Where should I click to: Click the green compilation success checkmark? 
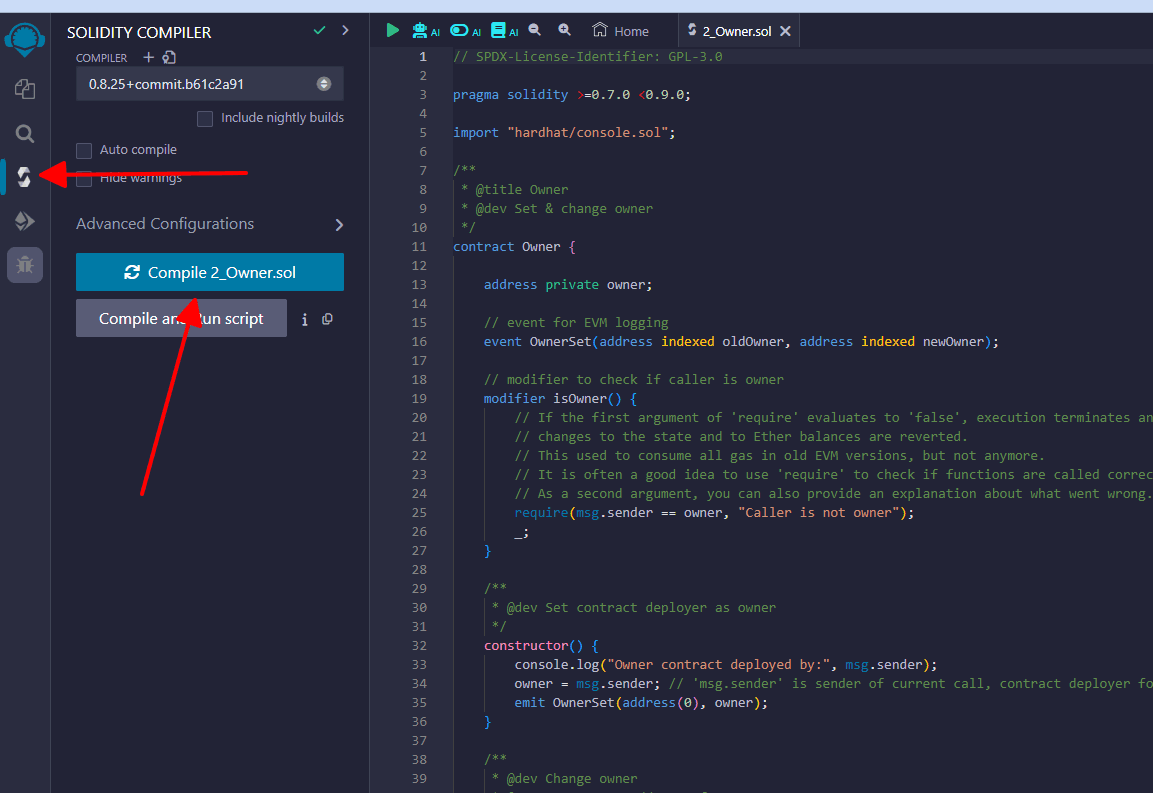tap(319, 30)
